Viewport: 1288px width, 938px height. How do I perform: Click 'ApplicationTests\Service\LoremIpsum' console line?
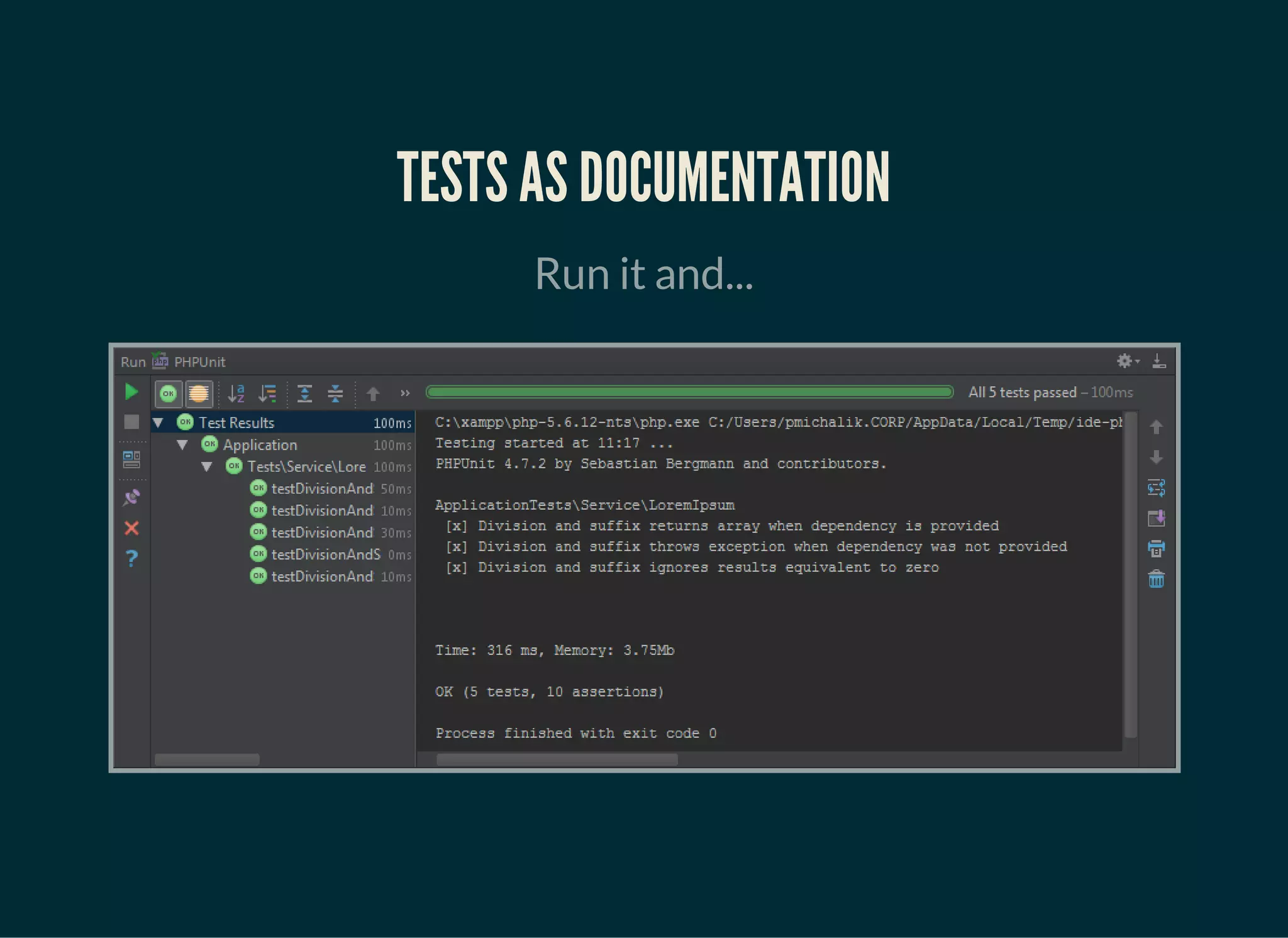coord(585,505)
